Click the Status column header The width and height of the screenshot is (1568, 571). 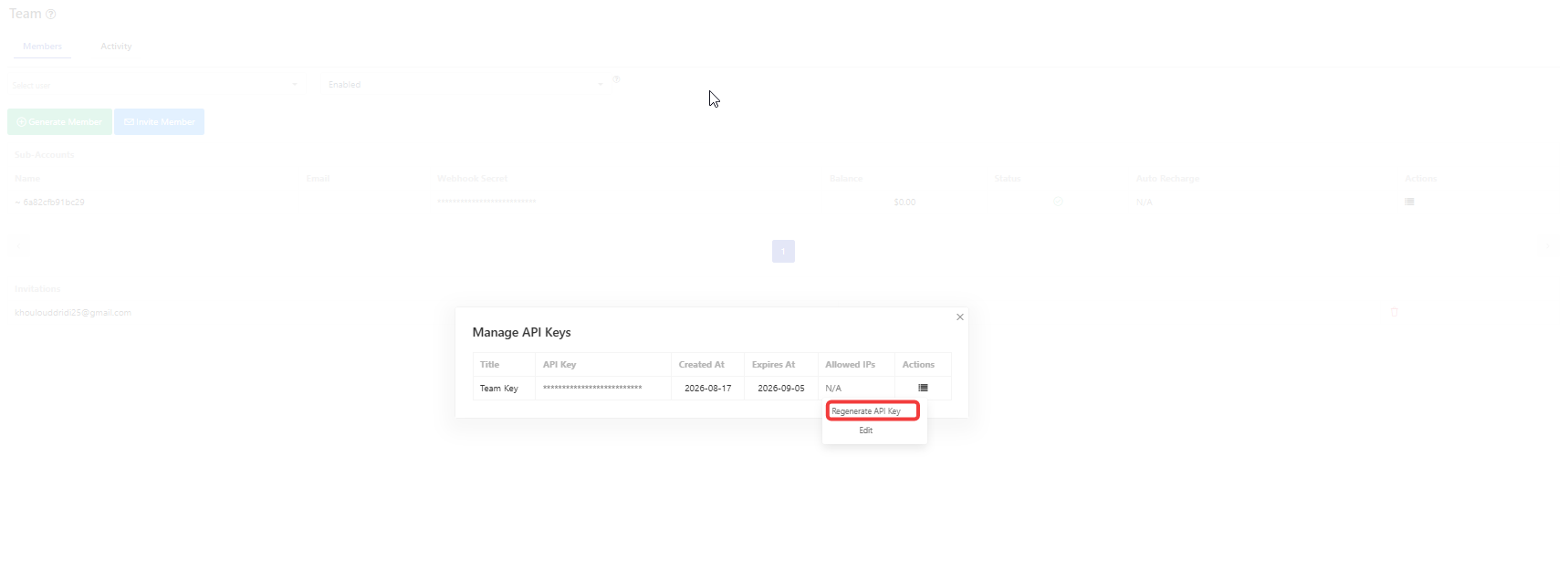pos(1008,179)
